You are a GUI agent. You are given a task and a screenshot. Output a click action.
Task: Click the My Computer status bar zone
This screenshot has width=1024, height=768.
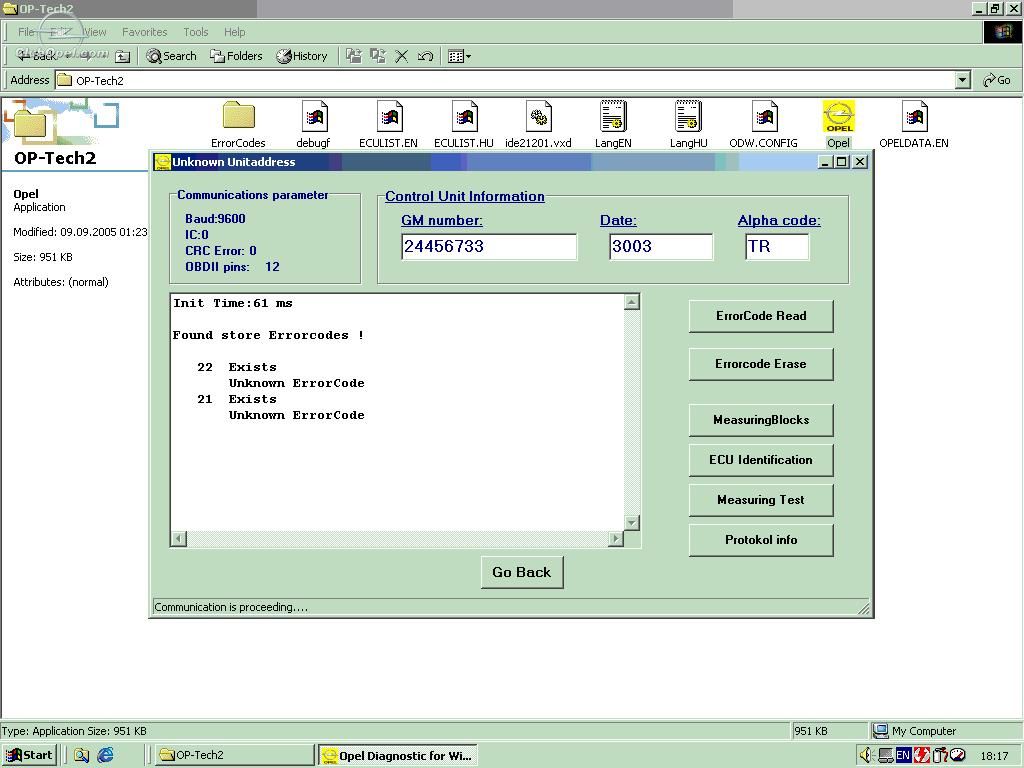tap(946, 731)
